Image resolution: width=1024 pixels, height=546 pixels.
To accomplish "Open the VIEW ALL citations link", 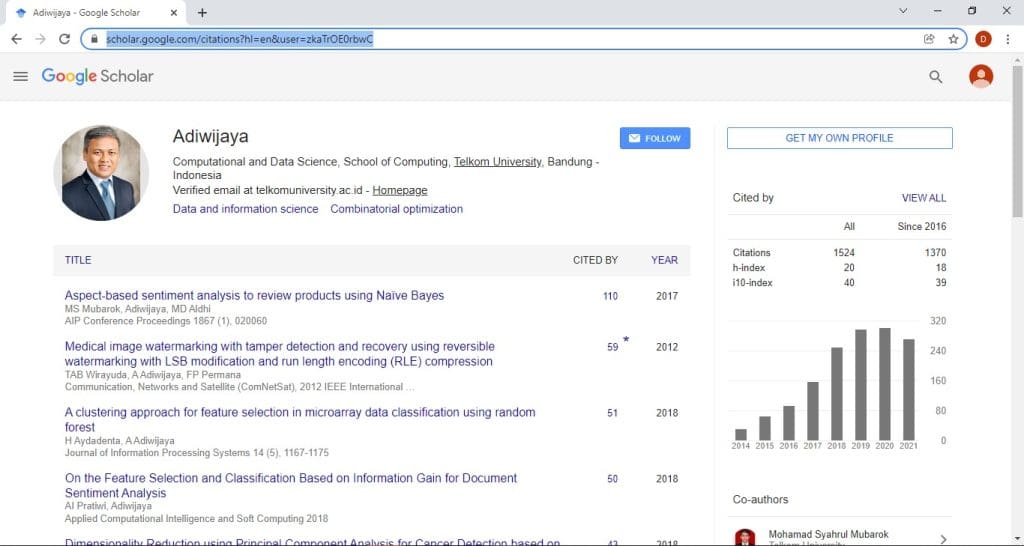I will coord(923,198).
